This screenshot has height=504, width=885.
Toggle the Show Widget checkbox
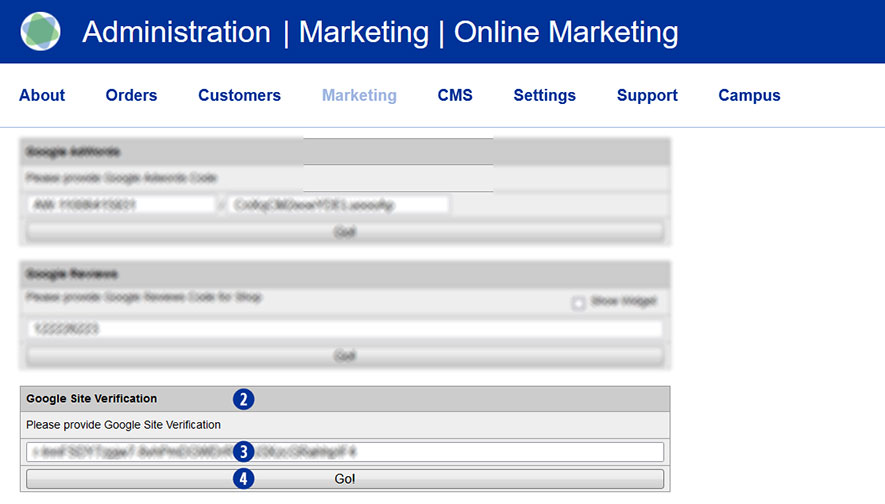pos(578,303)
